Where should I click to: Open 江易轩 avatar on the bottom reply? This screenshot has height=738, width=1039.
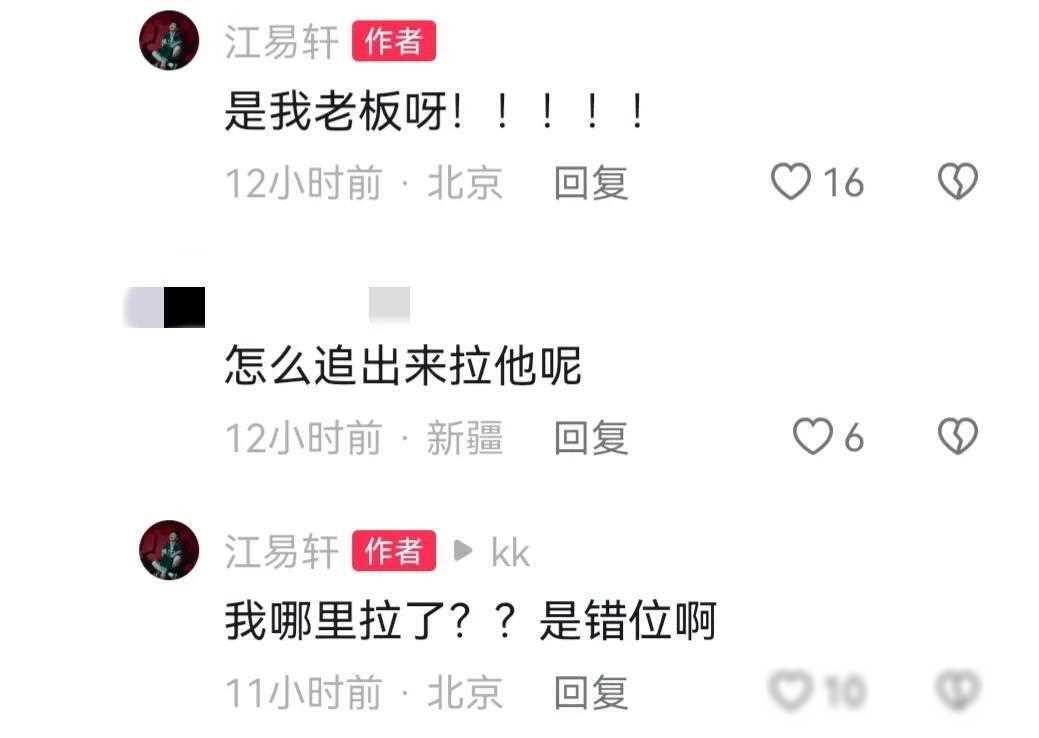169,550
